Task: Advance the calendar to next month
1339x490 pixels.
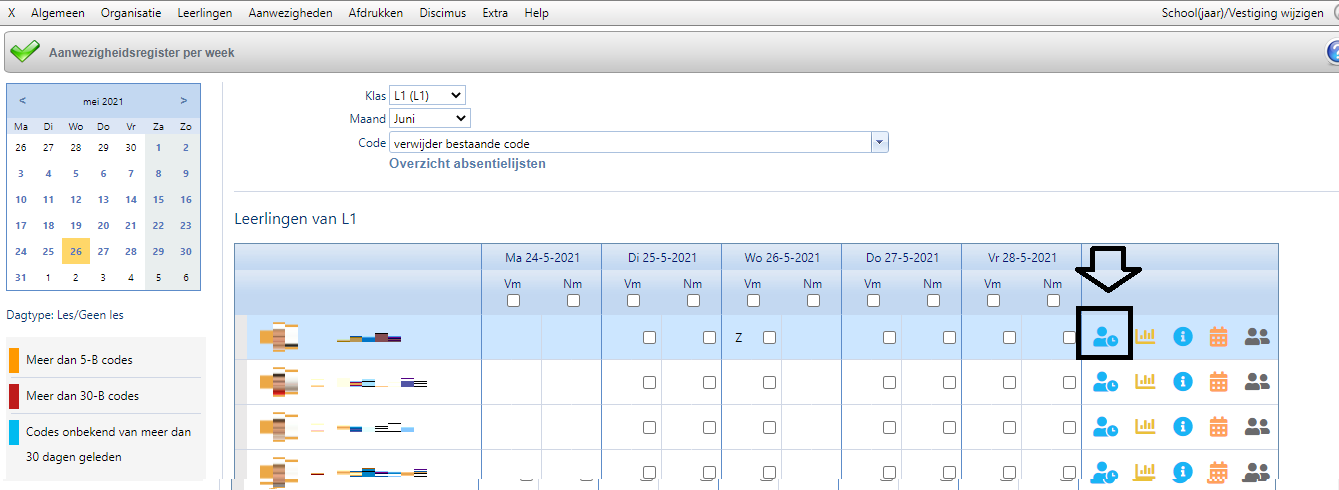Action: (x=184, y=100)
